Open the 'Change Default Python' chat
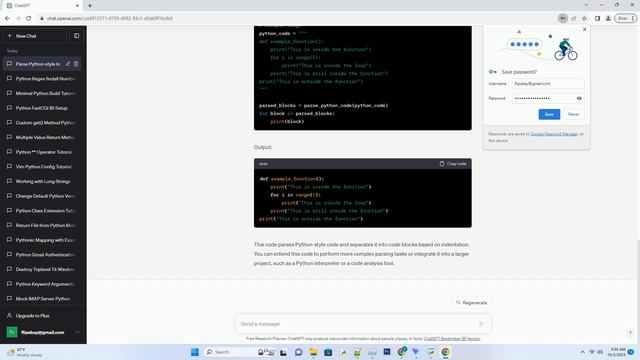Viewport: 640px width, 360px height. pos(42,196)
